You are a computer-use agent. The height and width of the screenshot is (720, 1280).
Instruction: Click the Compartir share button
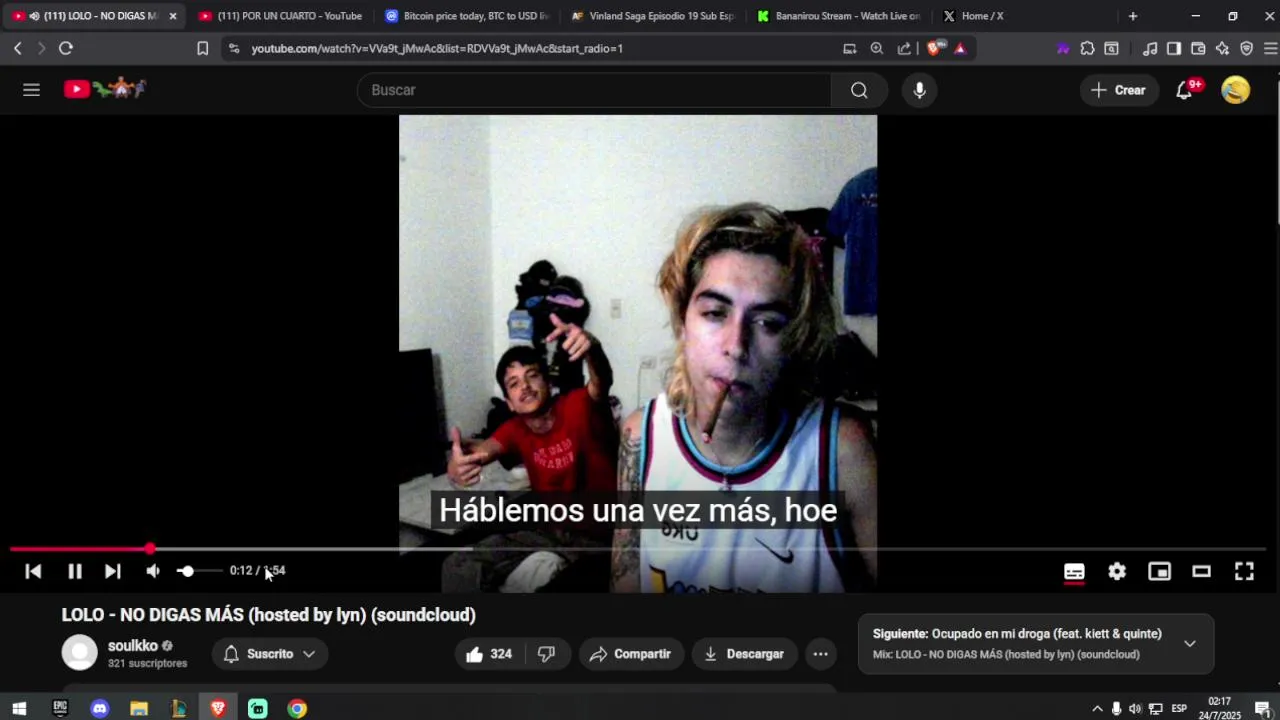coord(631,654)
